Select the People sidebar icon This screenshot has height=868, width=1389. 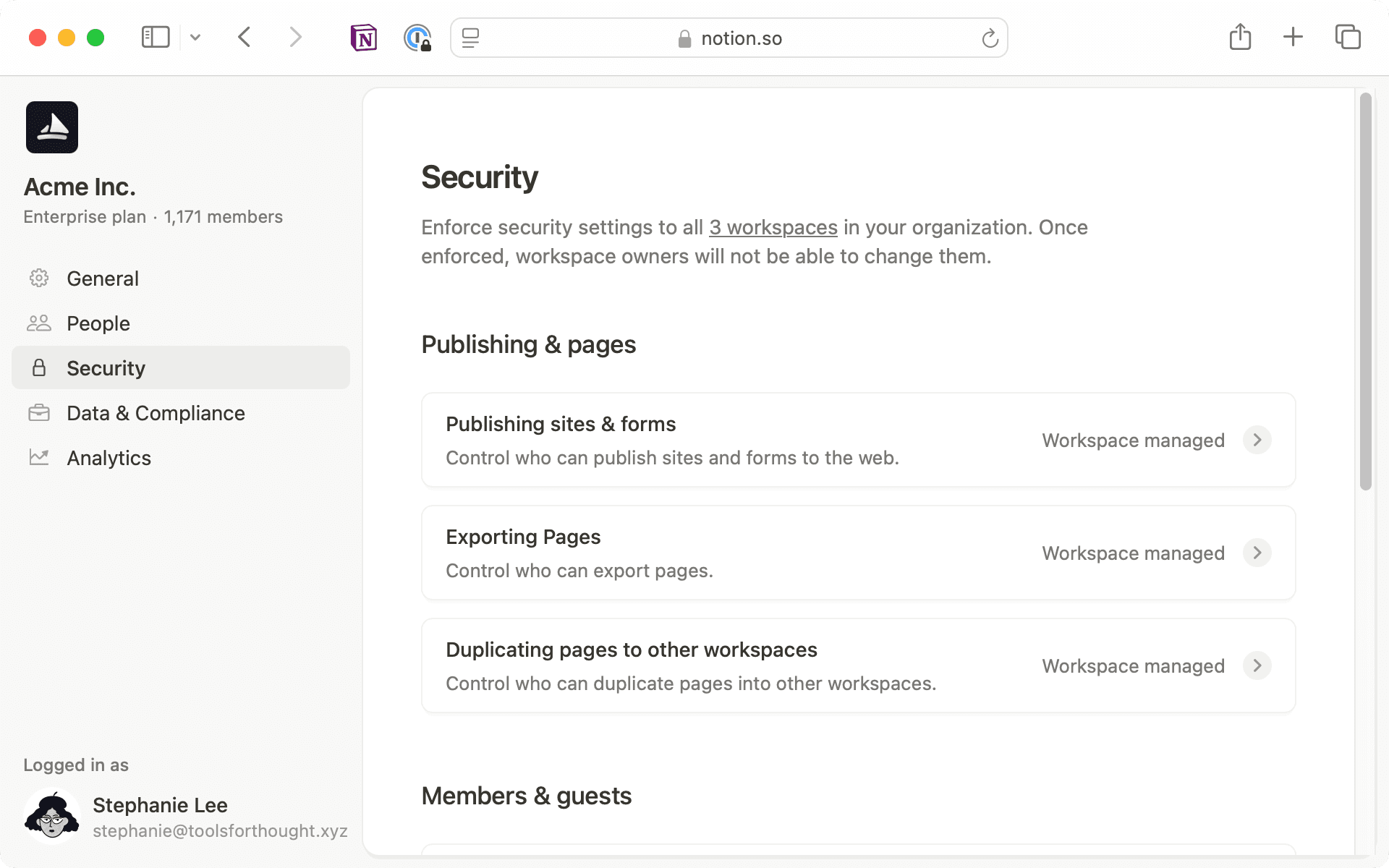[39, 323]
